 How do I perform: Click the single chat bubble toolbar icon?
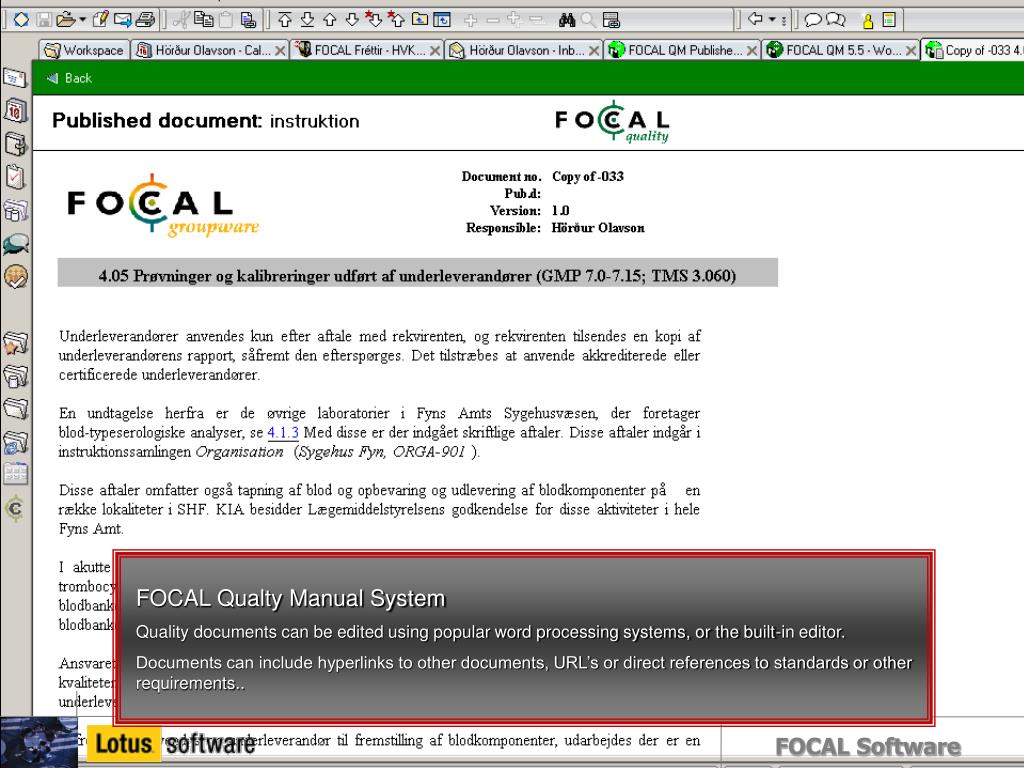click(812, 20)
